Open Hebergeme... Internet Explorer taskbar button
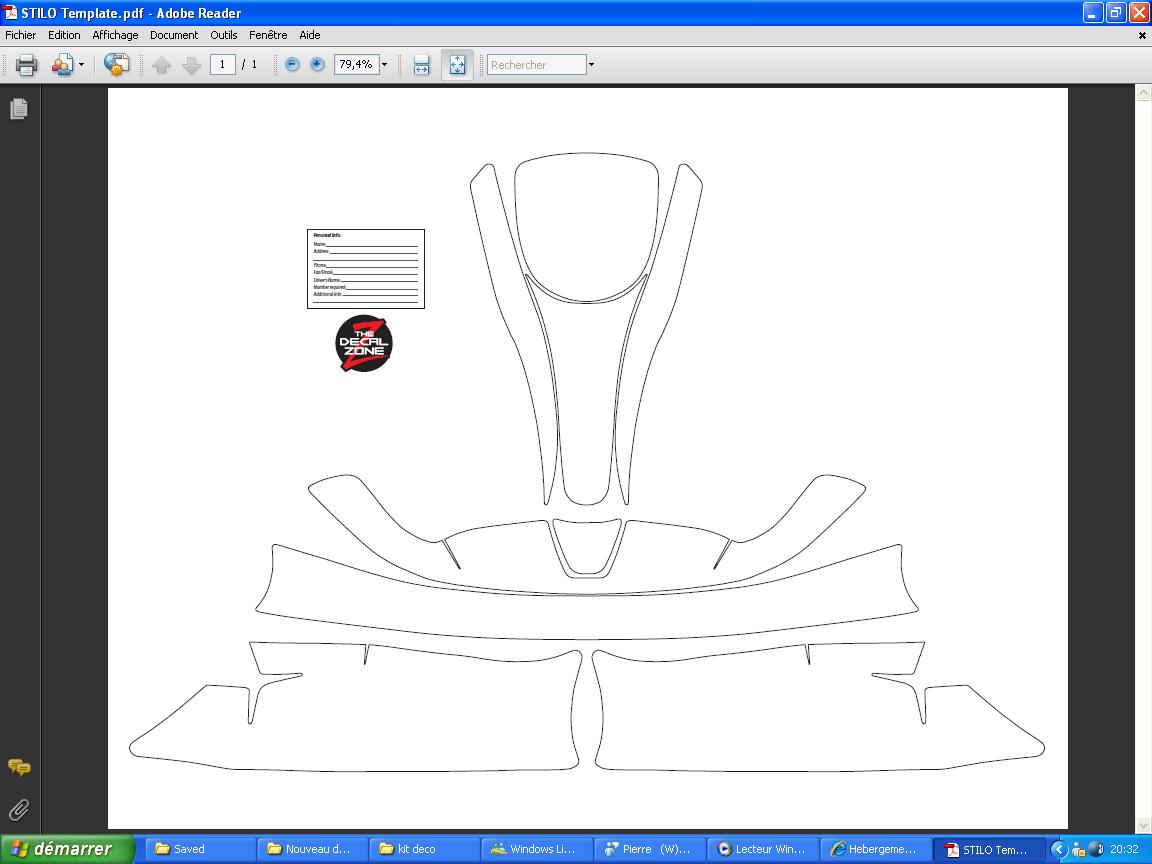 pos(874,849)
